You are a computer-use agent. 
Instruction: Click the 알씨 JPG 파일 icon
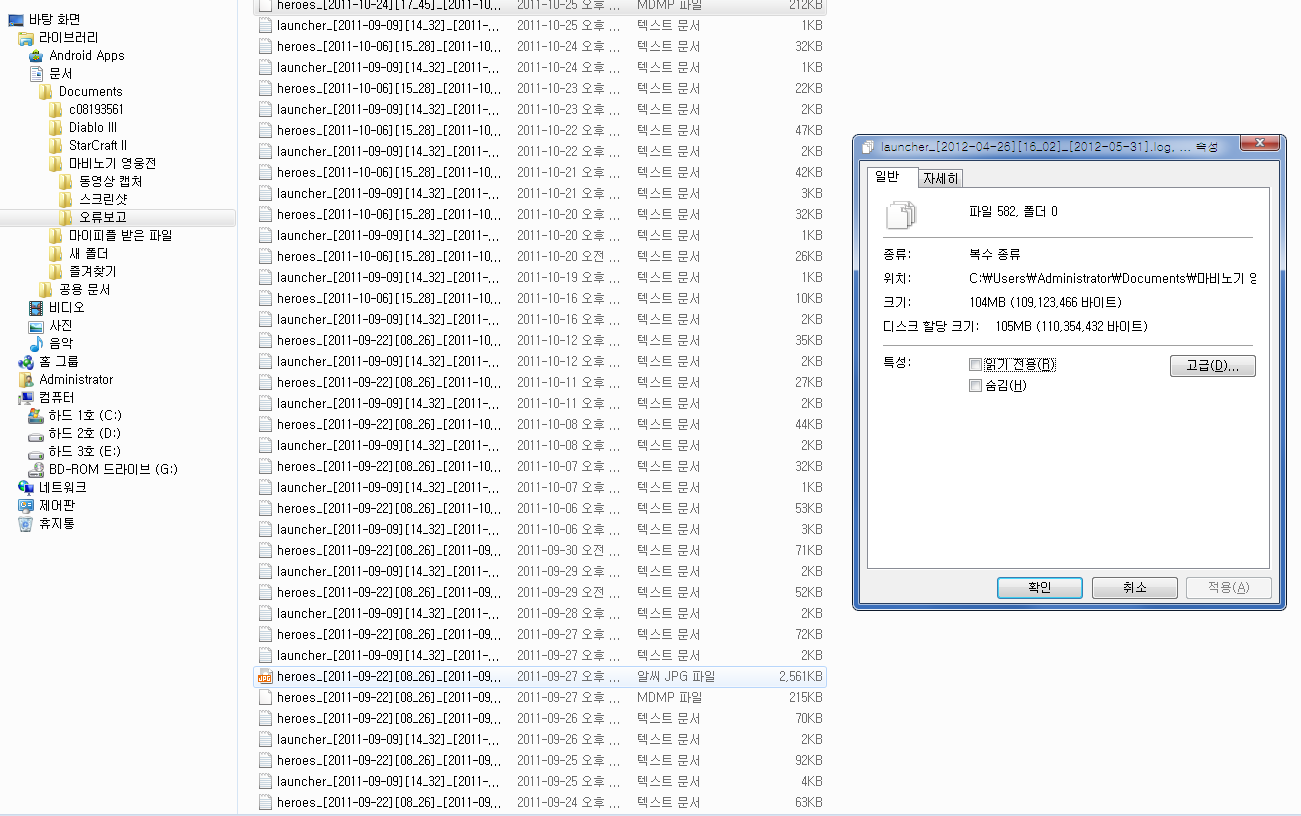[x=265, y=677]
